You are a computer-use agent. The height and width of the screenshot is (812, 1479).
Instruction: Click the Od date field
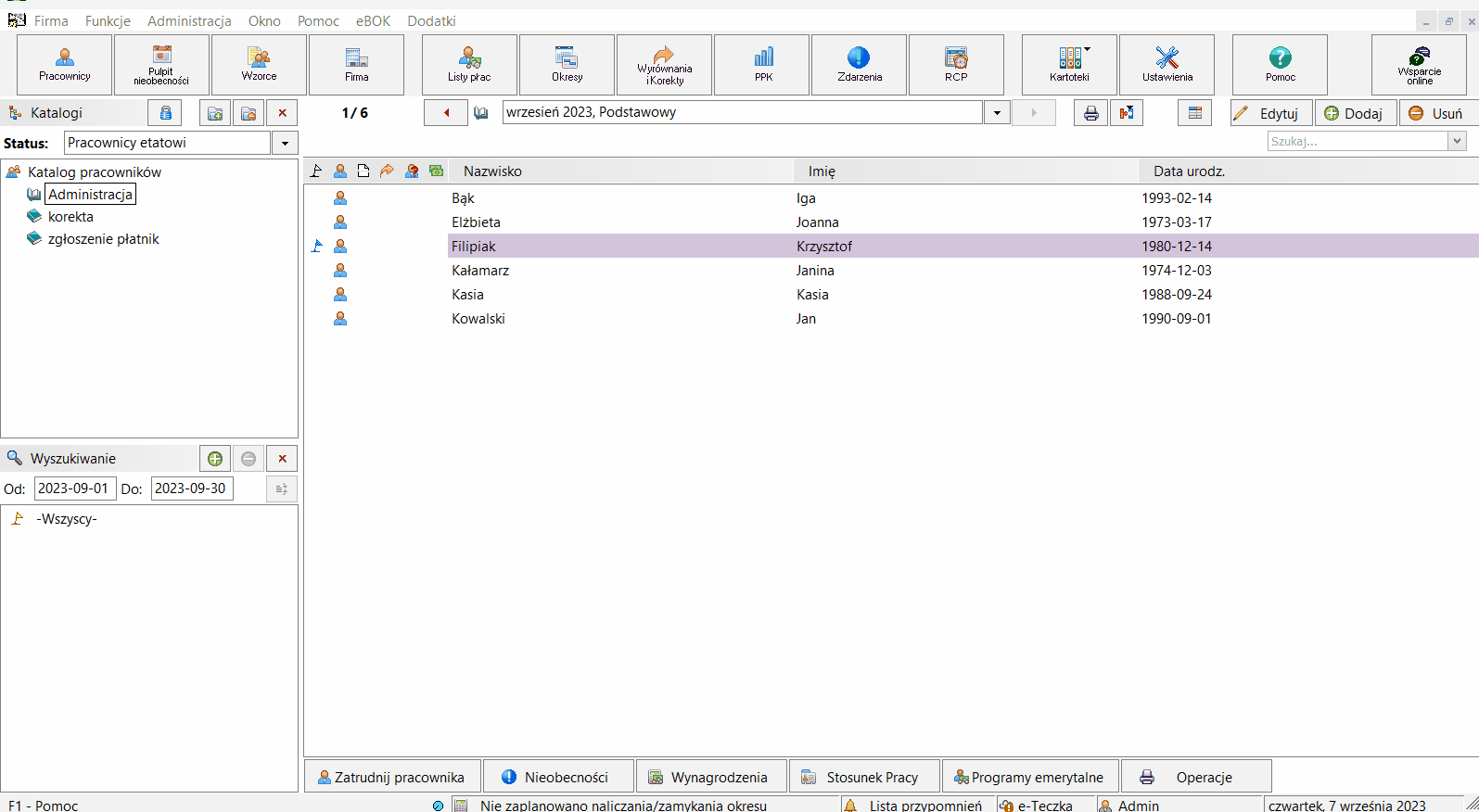(75, 488)
